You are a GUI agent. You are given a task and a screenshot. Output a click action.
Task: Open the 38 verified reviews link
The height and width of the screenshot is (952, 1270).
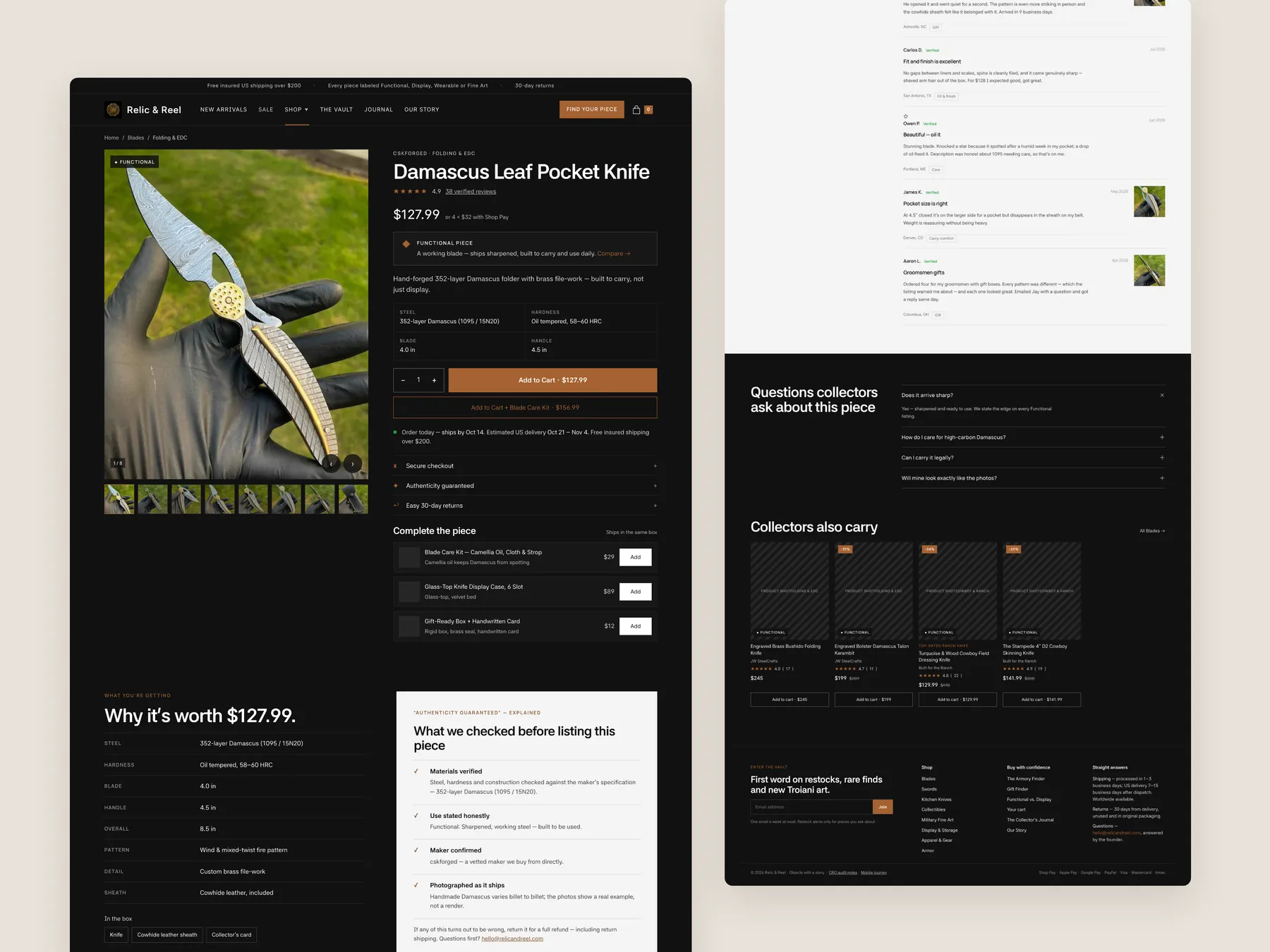[471, 191]
